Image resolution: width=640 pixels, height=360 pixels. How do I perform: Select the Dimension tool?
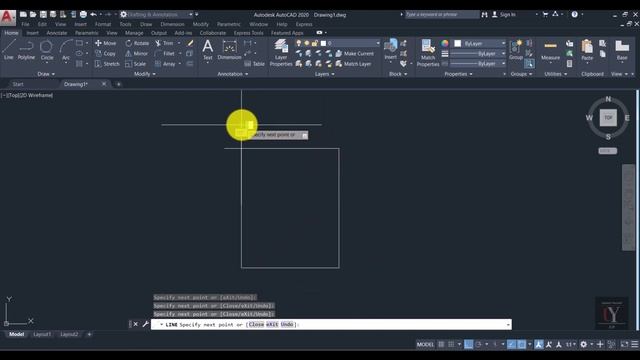point(229,50)
